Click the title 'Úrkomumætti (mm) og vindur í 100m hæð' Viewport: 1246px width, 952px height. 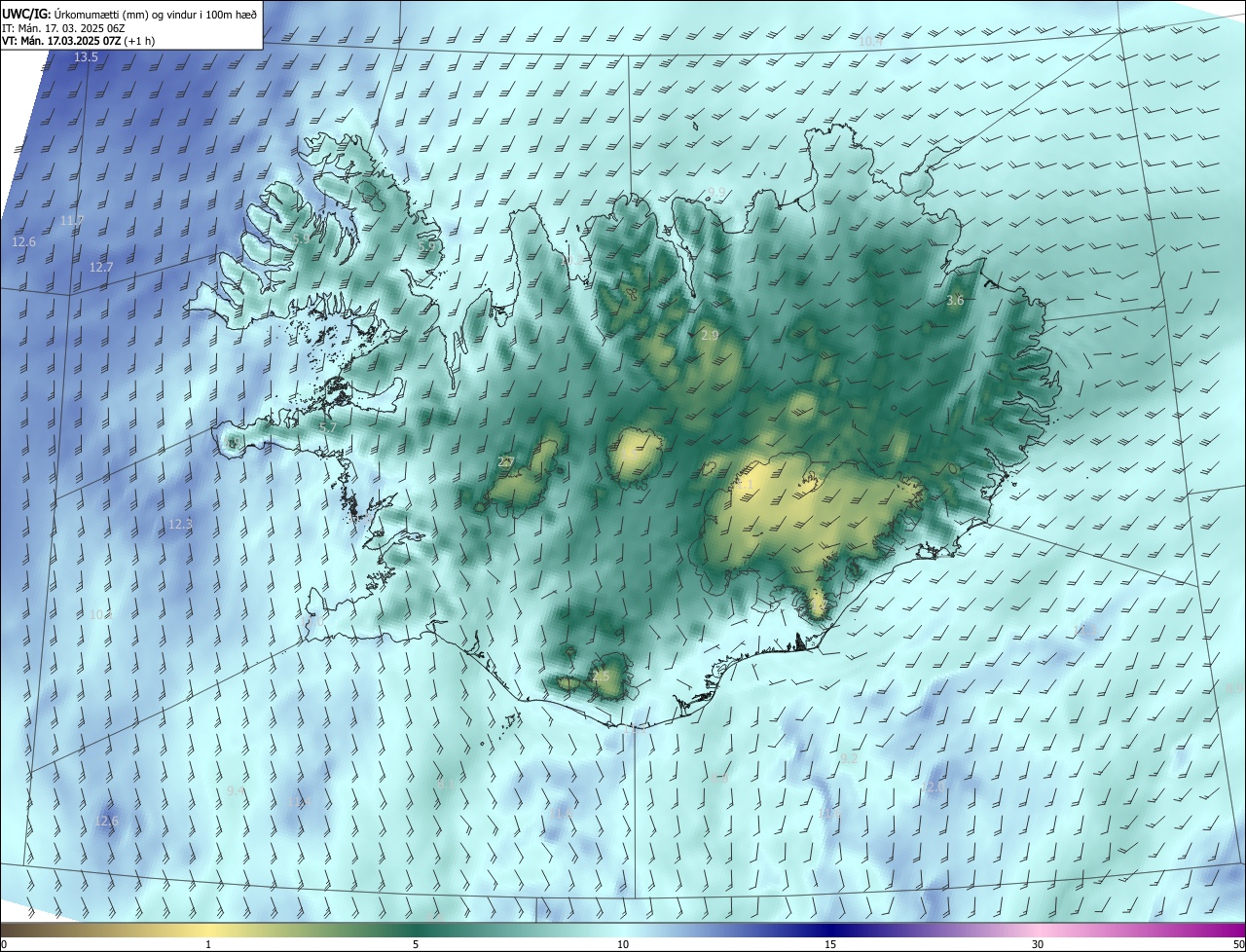click(x=156, y=14)
